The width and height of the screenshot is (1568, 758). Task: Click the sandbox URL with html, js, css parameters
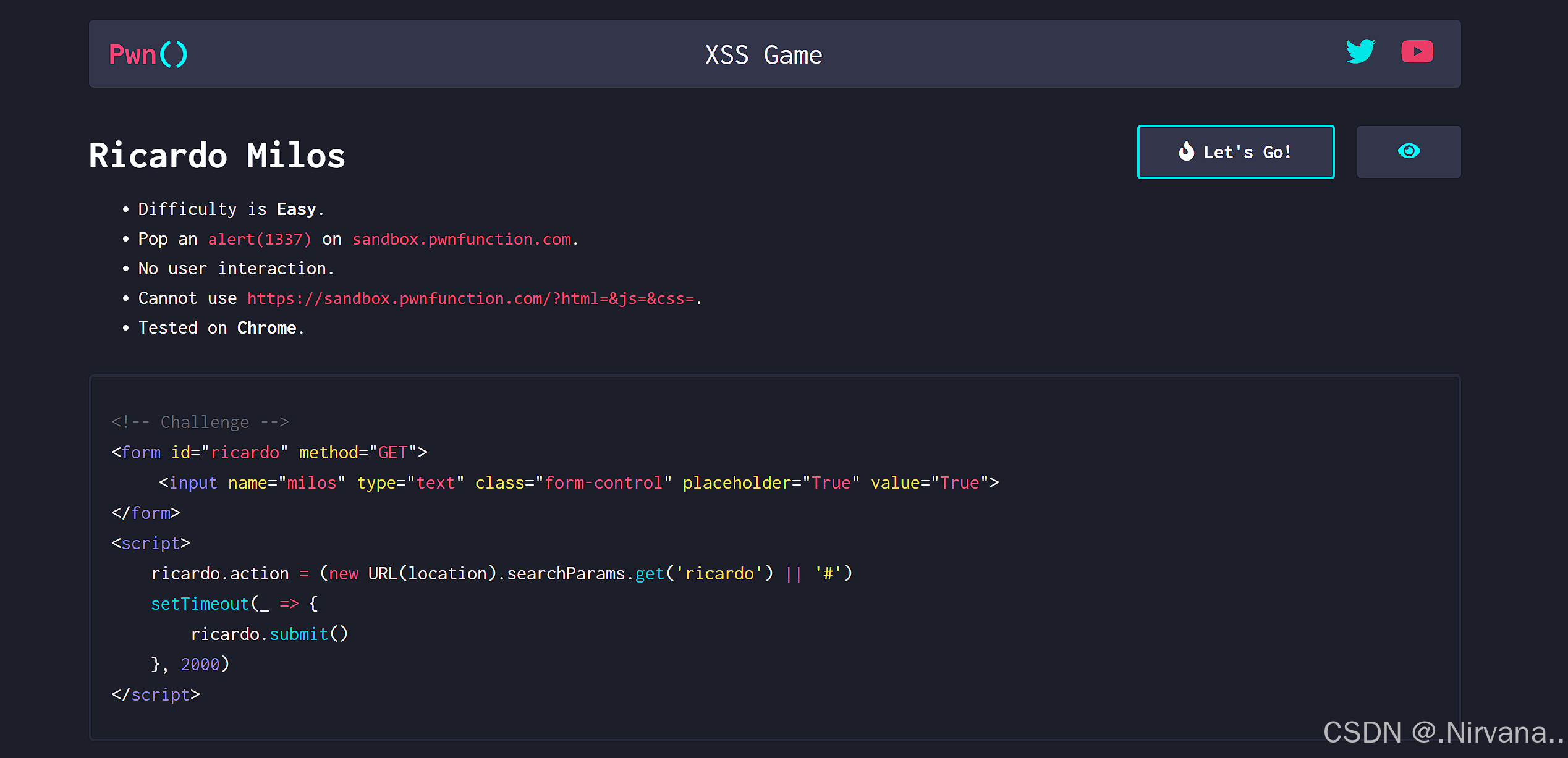pos(471,298)
